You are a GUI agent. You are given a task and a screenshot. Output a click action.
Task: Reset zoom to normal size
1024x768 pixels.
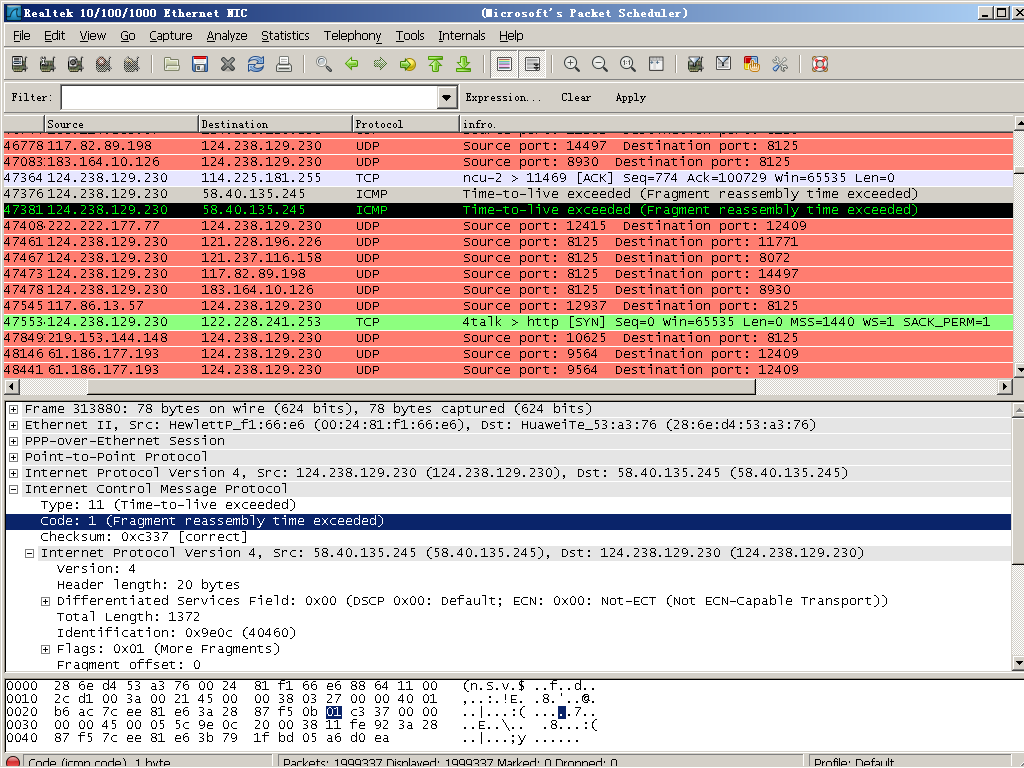tap(628, 64)
